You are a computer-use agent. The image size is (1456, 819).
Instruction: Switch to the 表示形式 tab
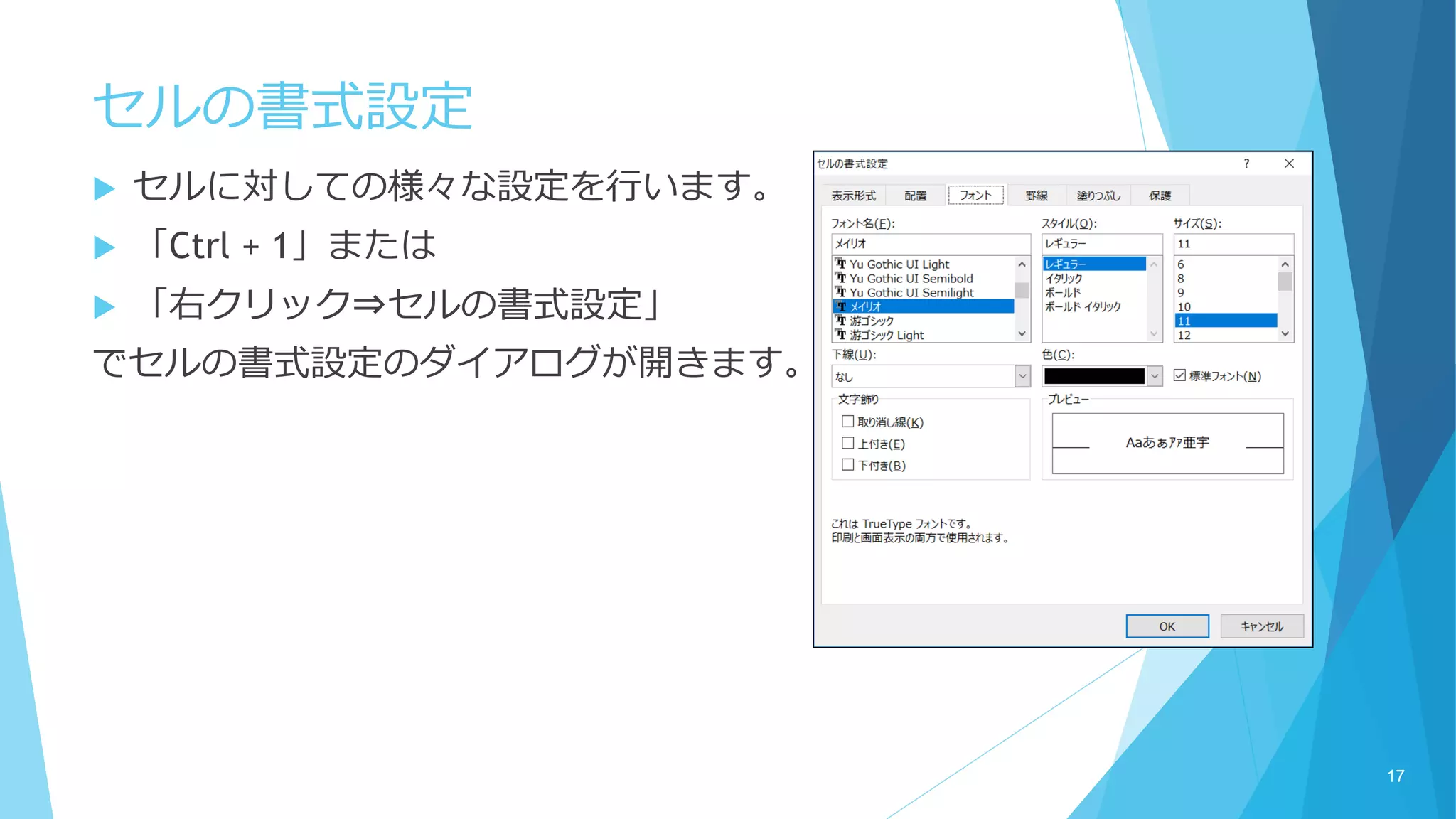pos(854,196)
